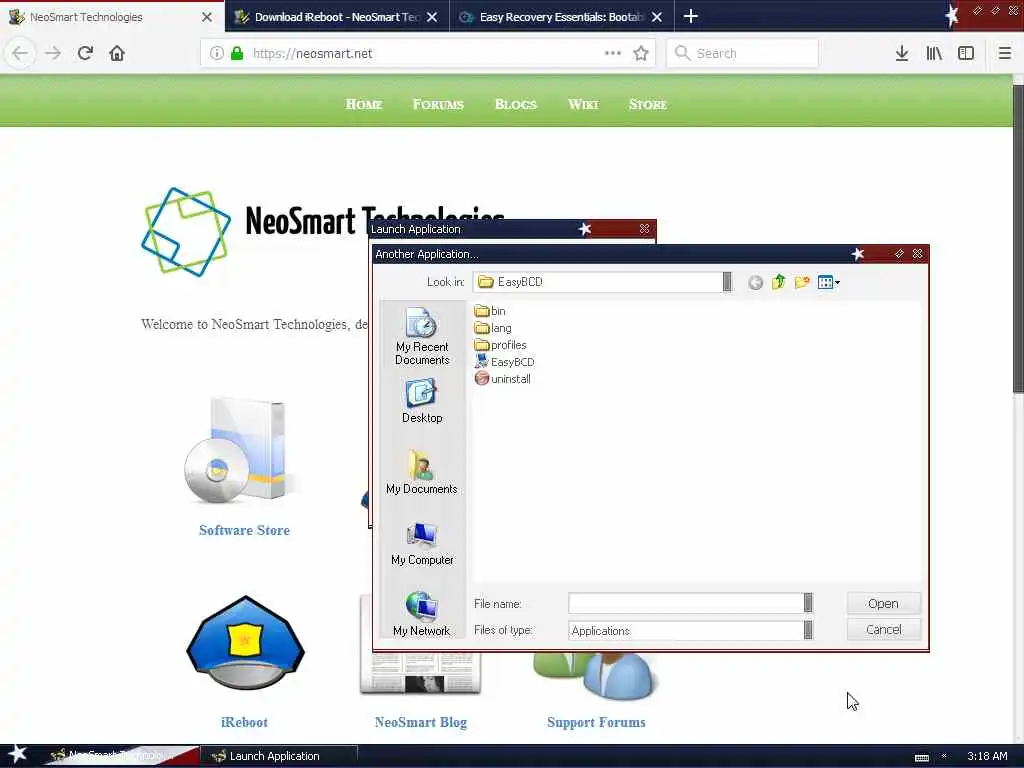Image resolution: width=1024 pixels, height=768 pixels.
Task: Open a new browser tab
Action: pyautogui.click(x=690, y=16)
